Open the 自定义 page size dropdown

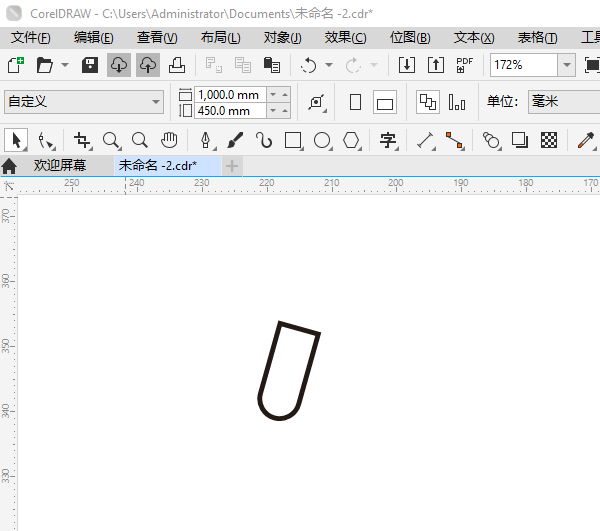coord(84,102)
